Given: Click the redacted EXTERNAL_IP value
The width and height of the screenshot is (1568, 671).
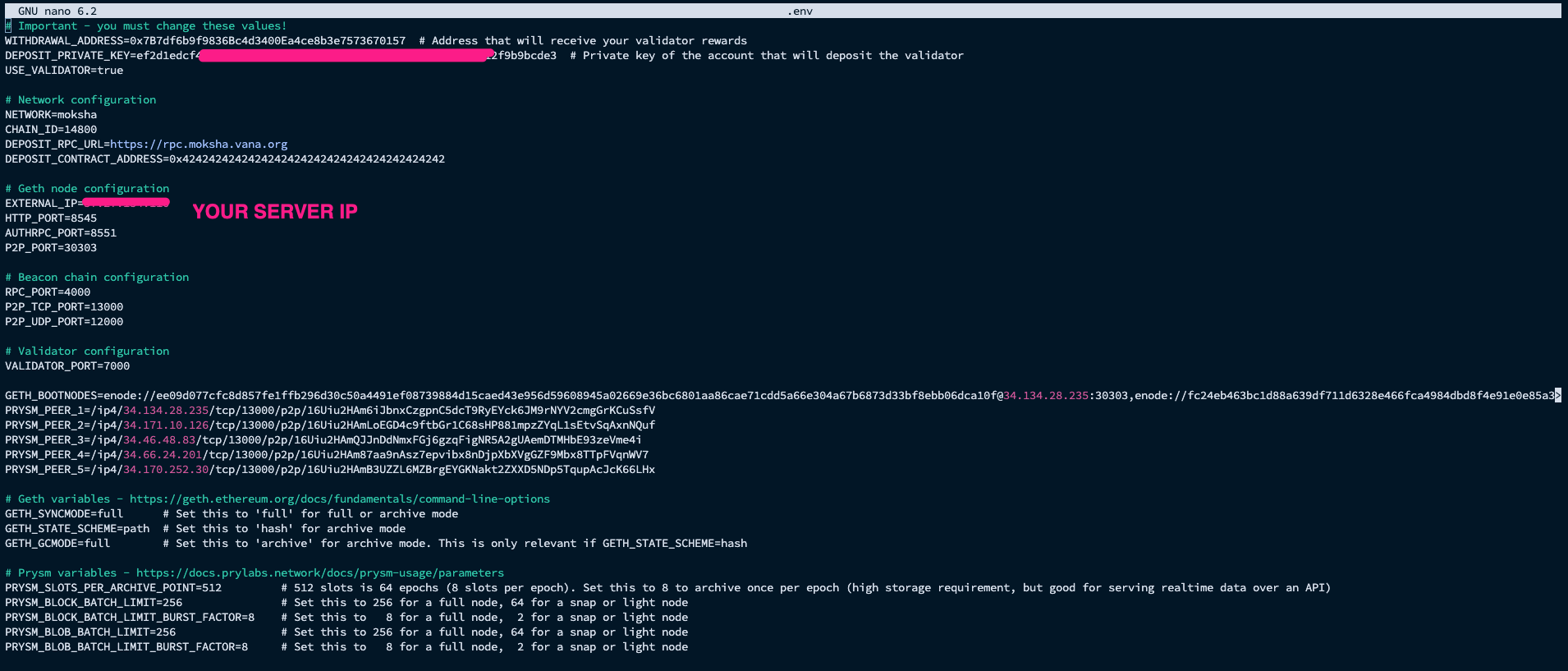Looking at the screenshot, I should 126,203.
